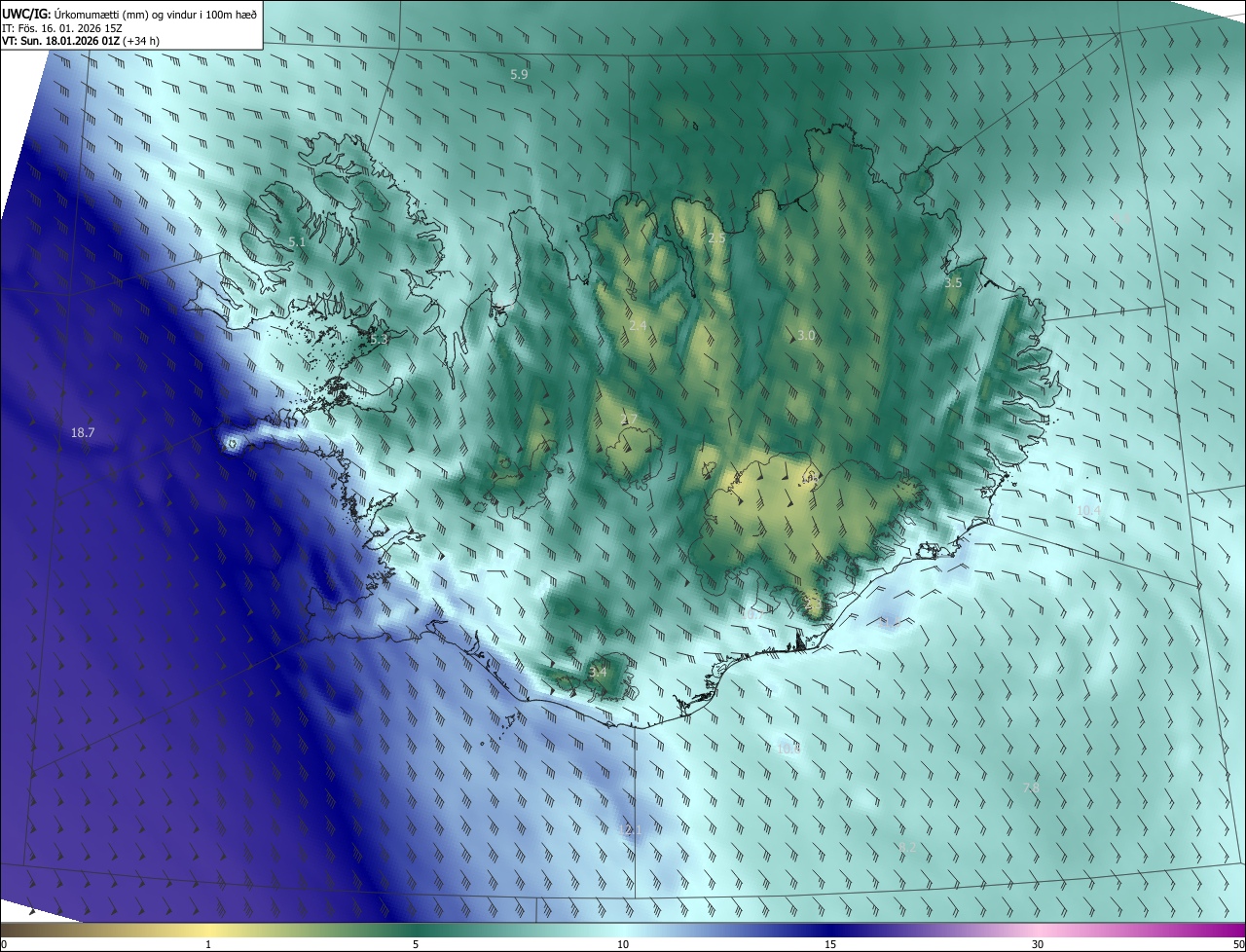
Task: Click the 3.0 value label
Action: pyautogui.click(x=806, y=335)
